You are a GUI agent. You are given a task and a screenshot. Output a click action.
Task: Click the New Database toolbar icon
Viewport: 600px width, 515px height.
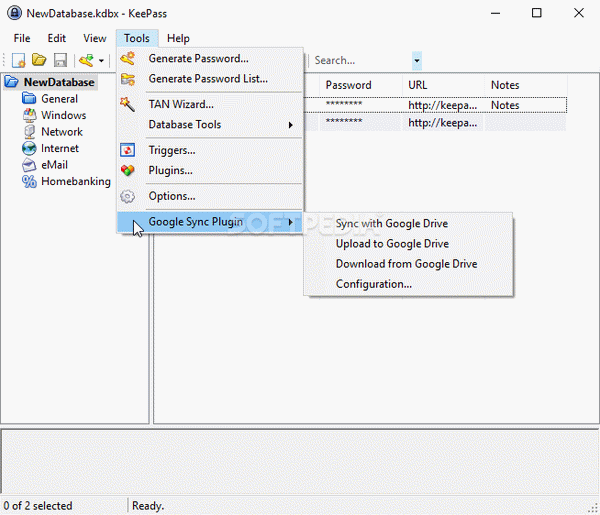(18, 60)
